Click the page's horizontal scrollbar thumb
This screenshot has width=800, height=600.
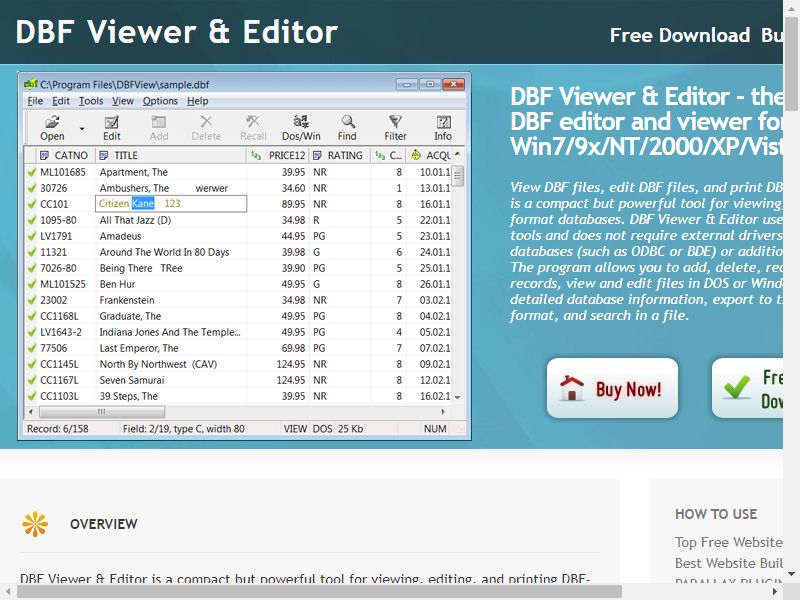click(x=319, y=592)
